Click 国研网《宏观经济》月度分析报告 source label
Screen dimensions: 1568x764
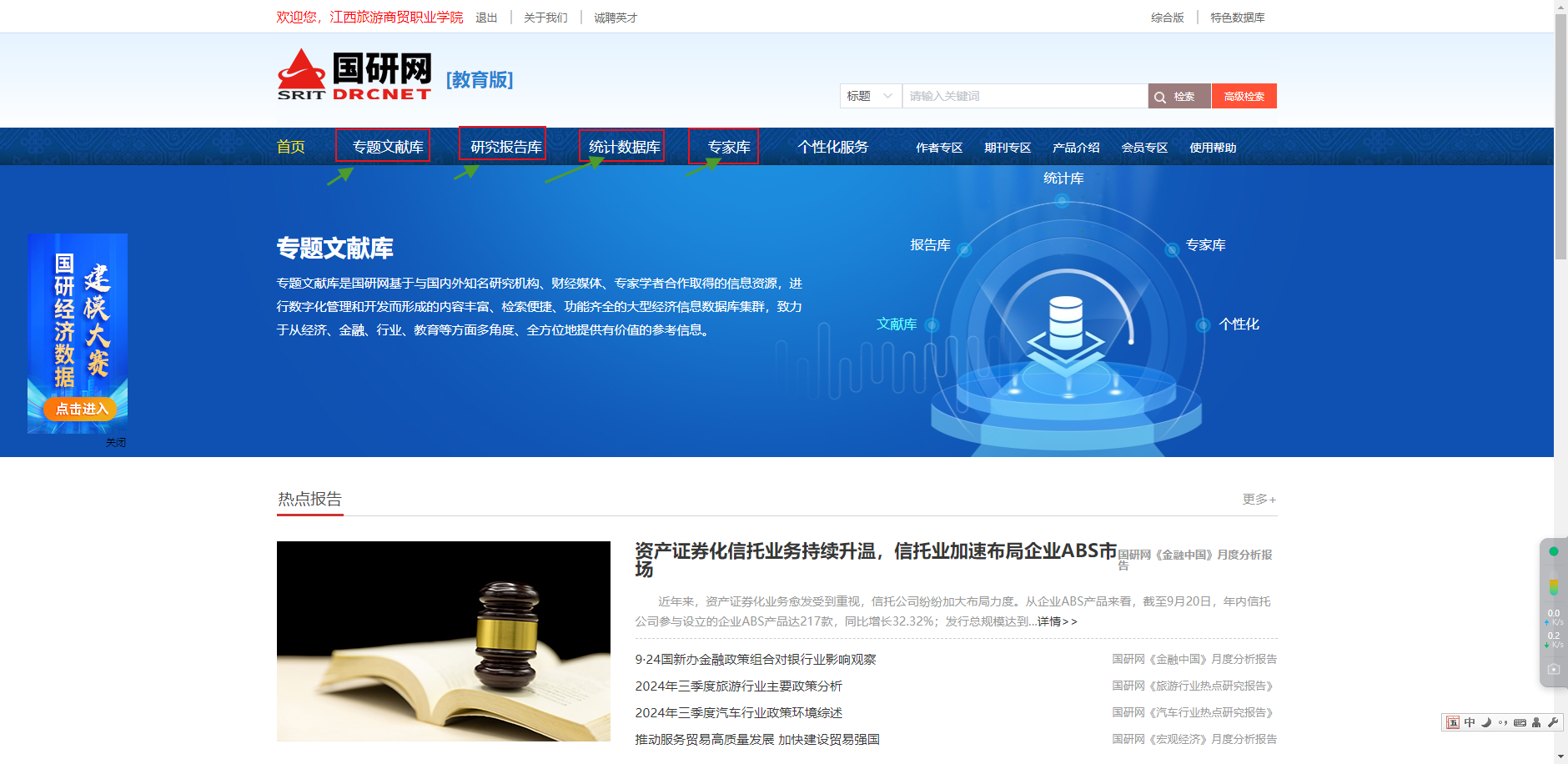[1194, 739]
